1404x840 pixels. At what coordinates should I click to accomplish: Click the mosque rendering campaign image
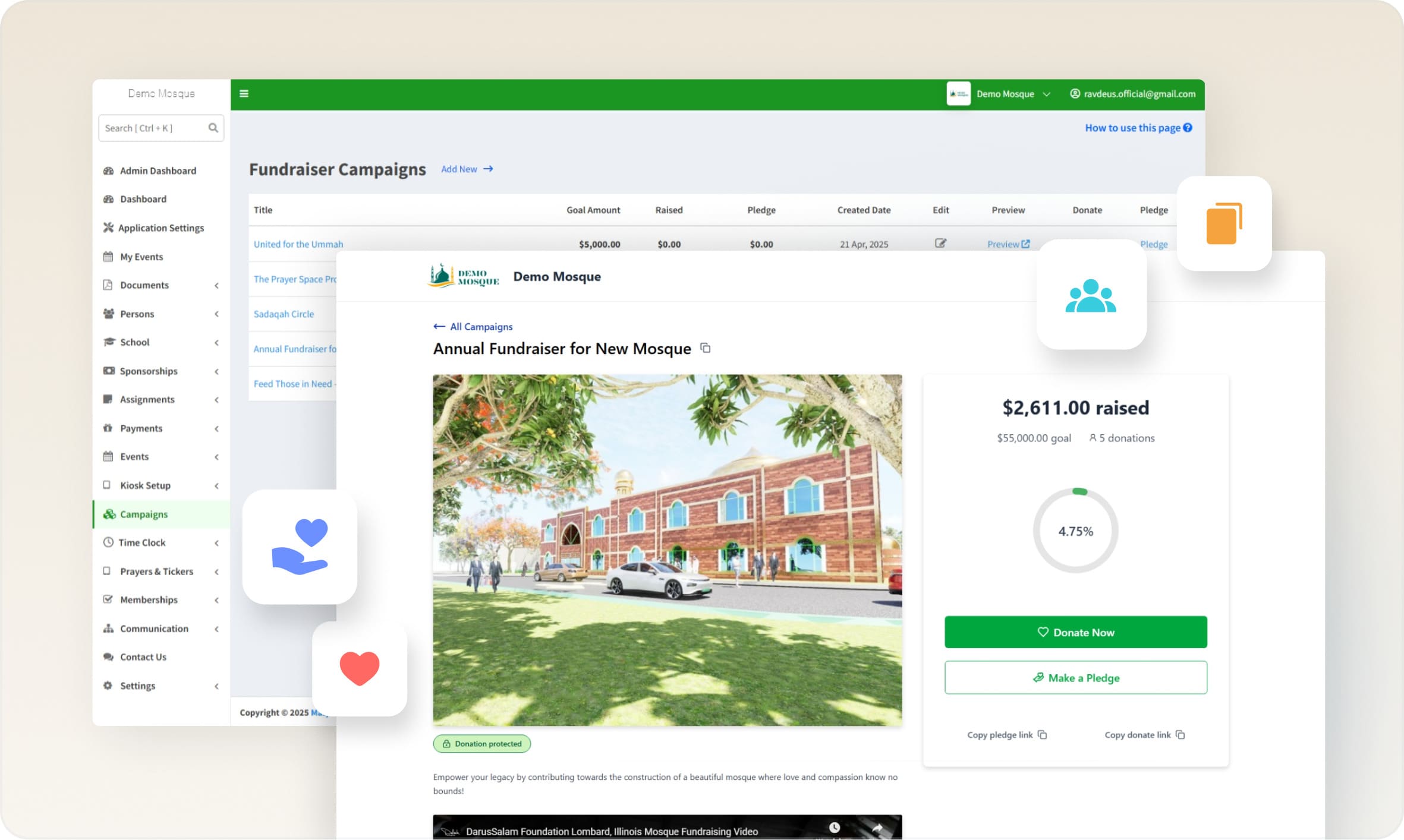[667, 550]
